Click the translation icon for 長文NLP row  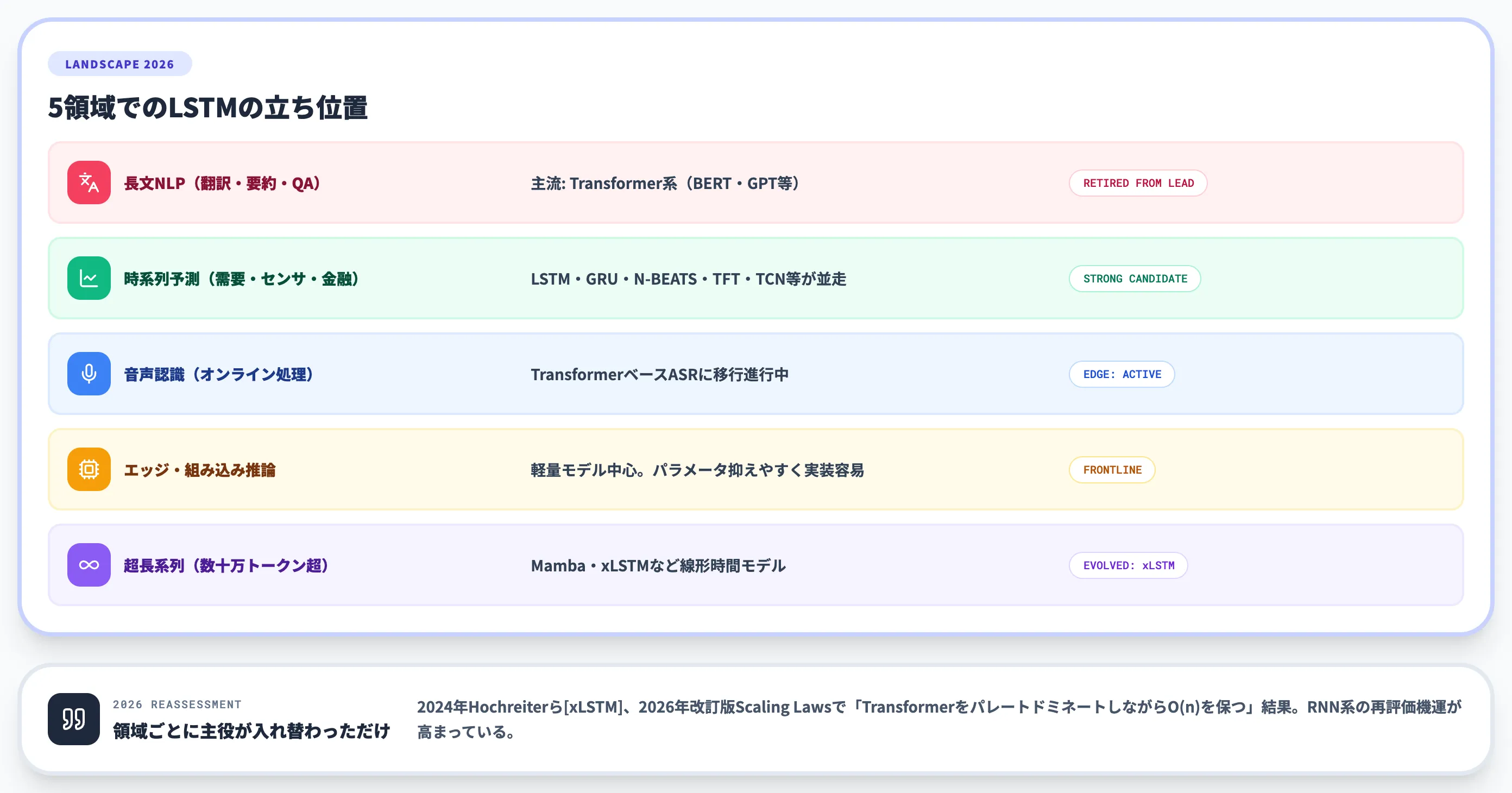point(89,182)
